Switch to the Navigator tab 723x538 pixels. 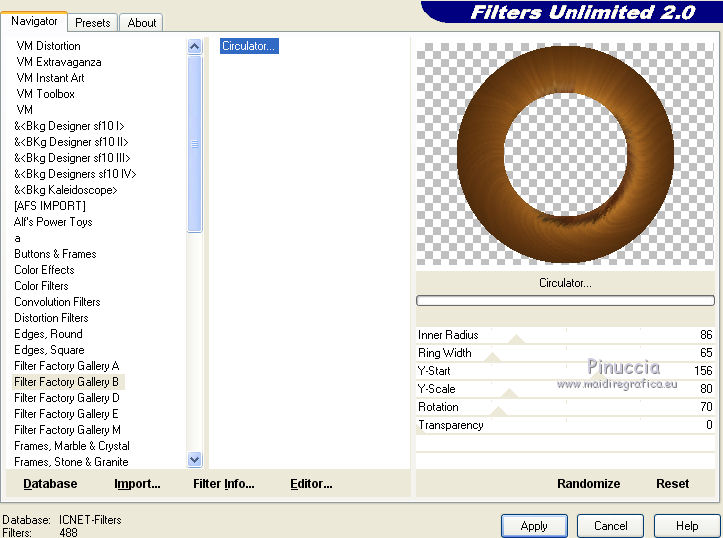tap(34, 21)
